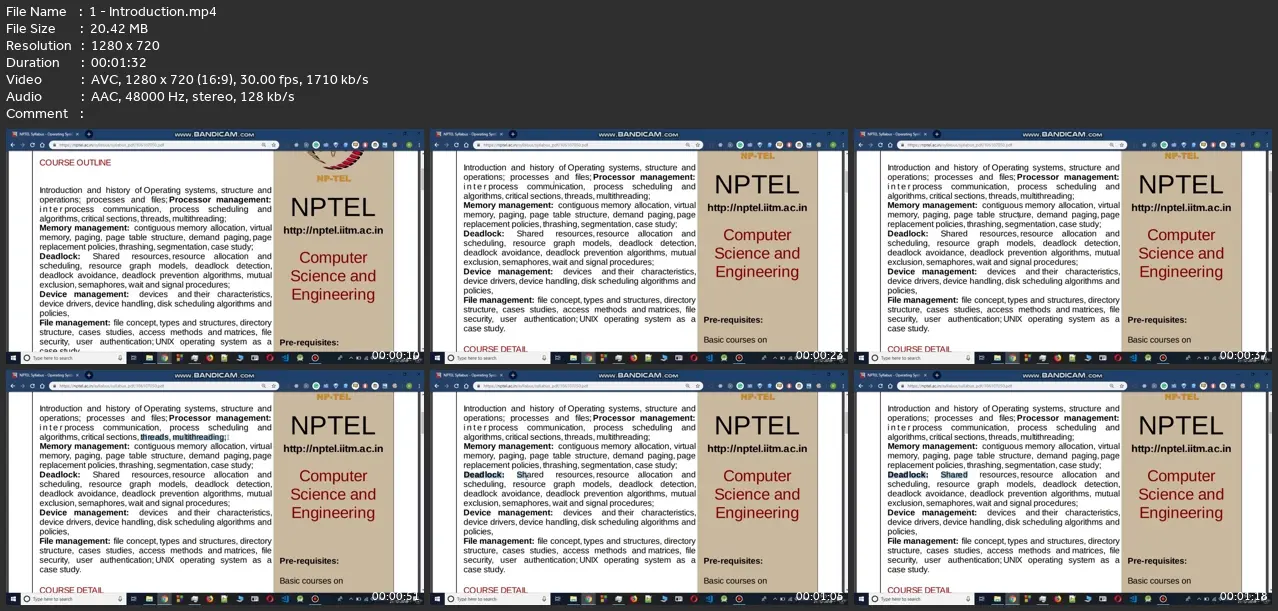Open File Explorer from taskbar in 00:00:23 frame

coord(574,357)
